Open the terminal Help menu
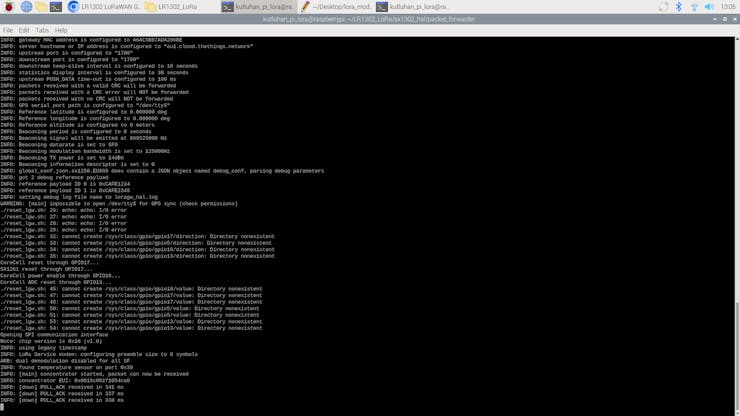This screenshot has width=740, height=416. pos(61,30)
